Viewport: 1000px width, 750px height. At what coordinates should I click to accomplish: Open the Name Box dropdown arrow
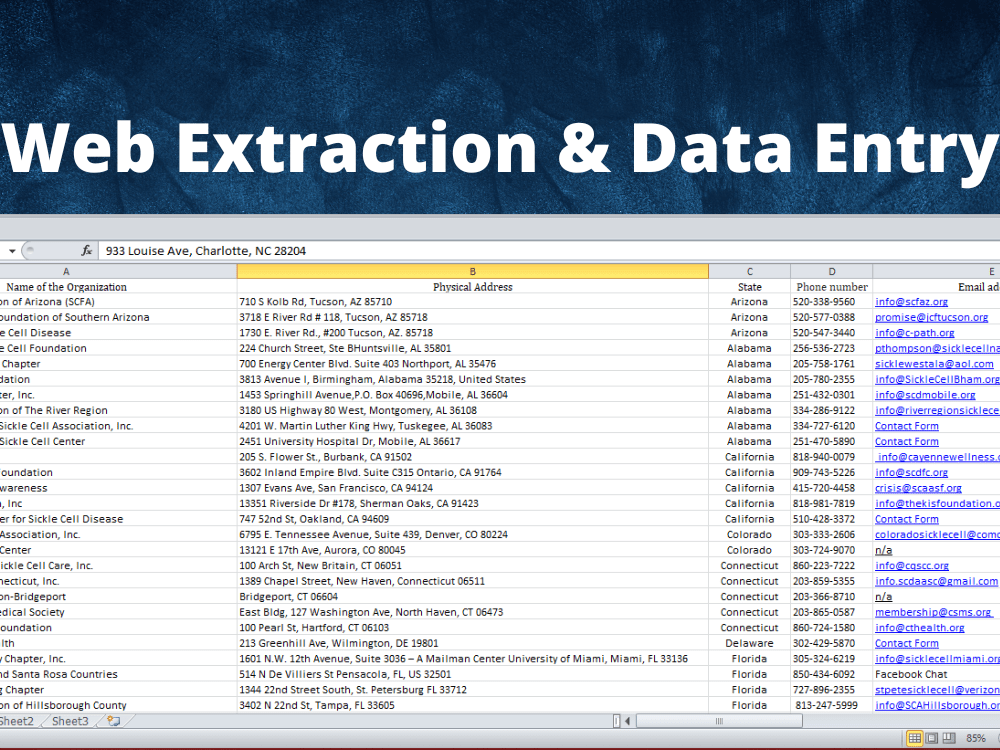12,251
